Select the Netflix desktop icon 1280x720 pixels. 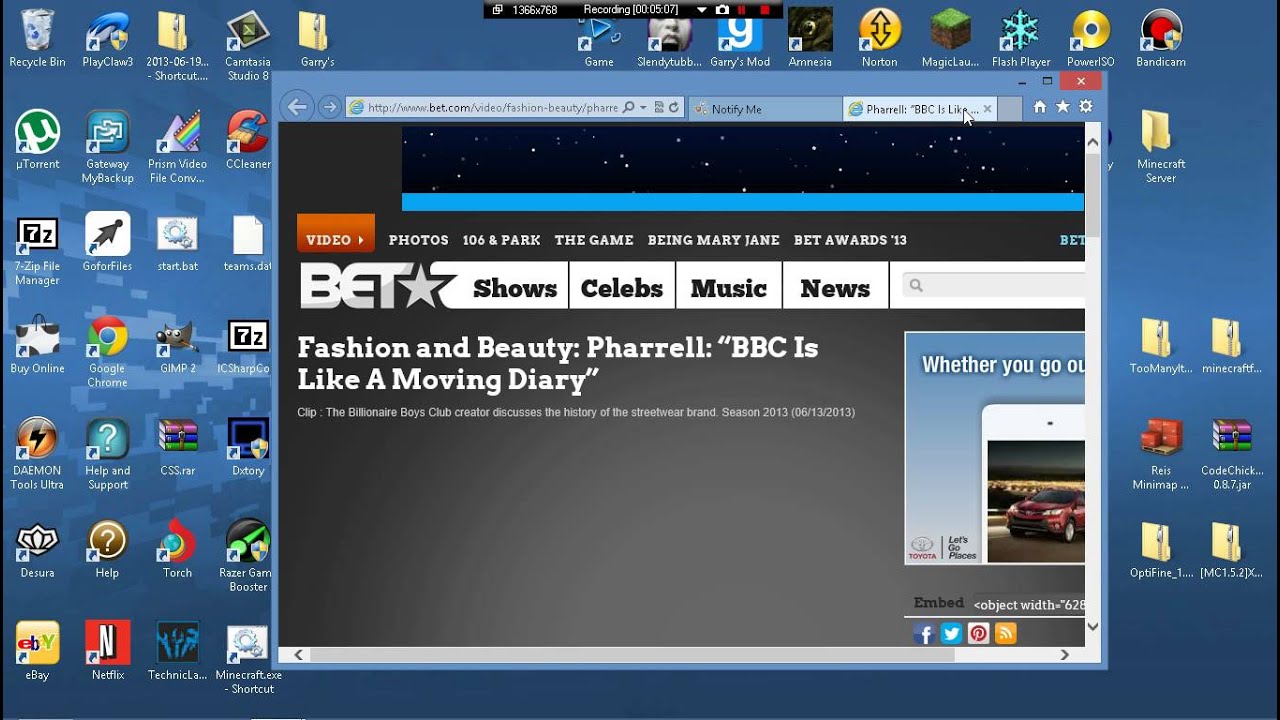[107, 651]
